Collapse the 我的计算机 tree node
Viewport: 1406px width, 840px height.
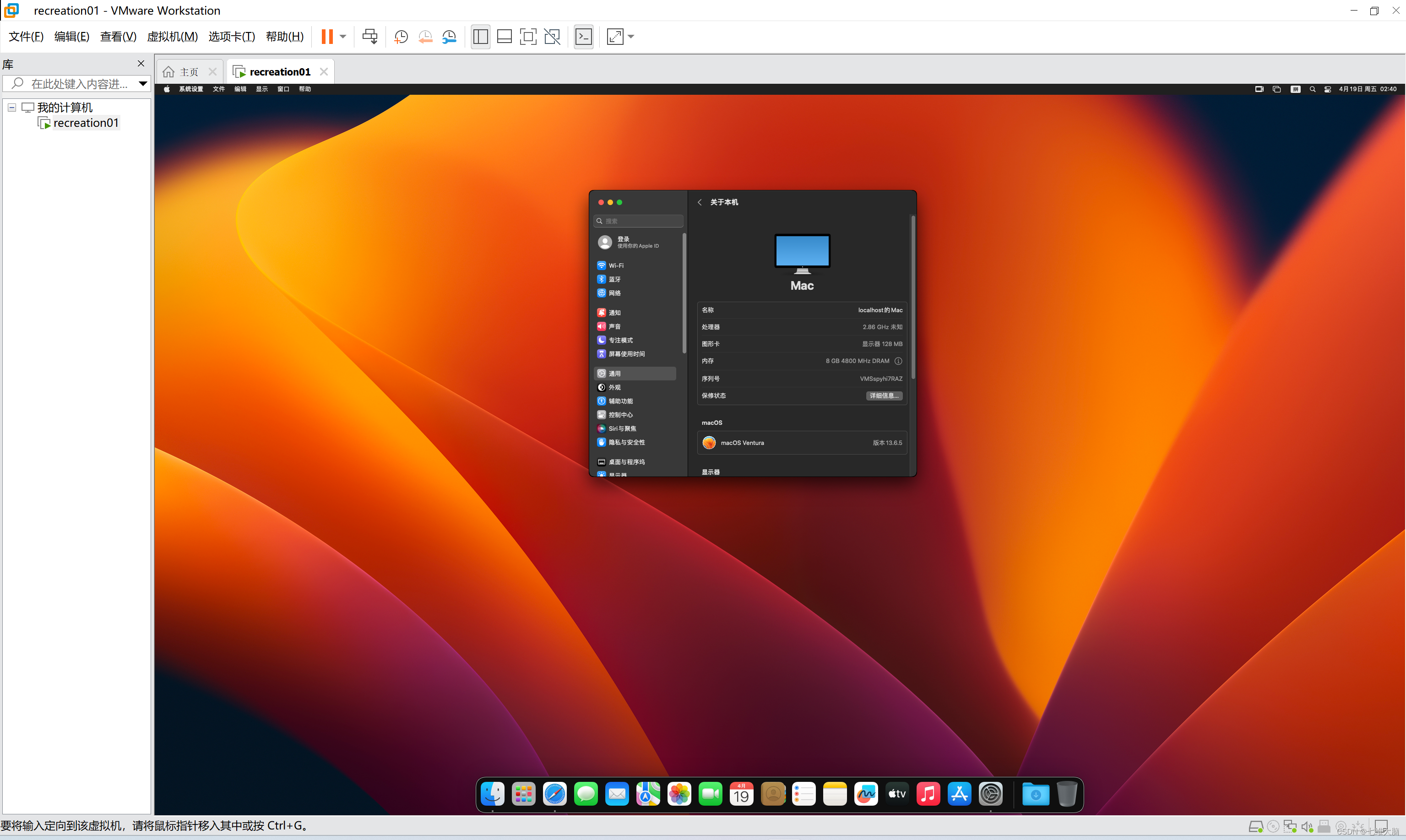point(12,108)
